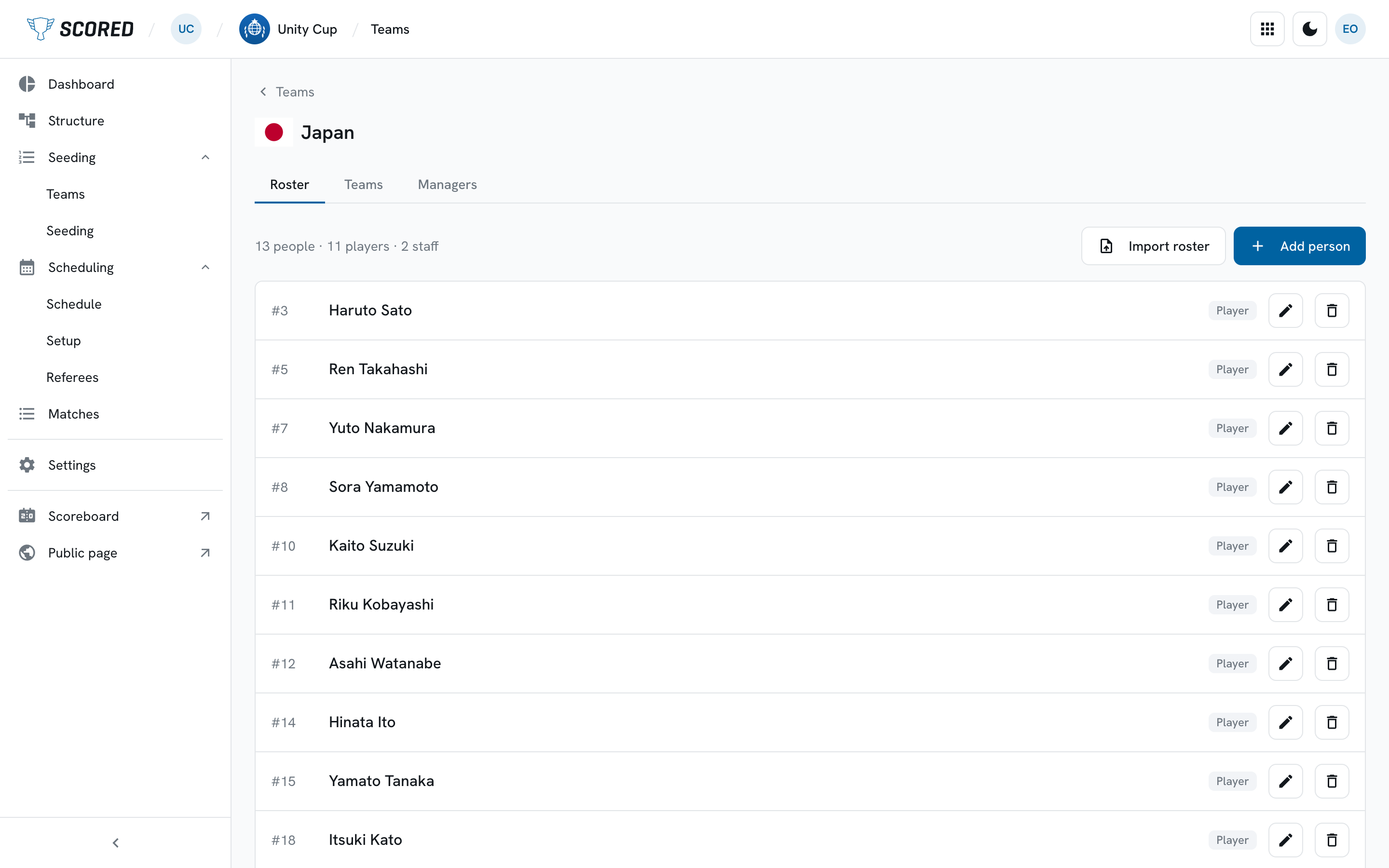Edit Kaito Suzuki's roster entry

coord(1286,546)
